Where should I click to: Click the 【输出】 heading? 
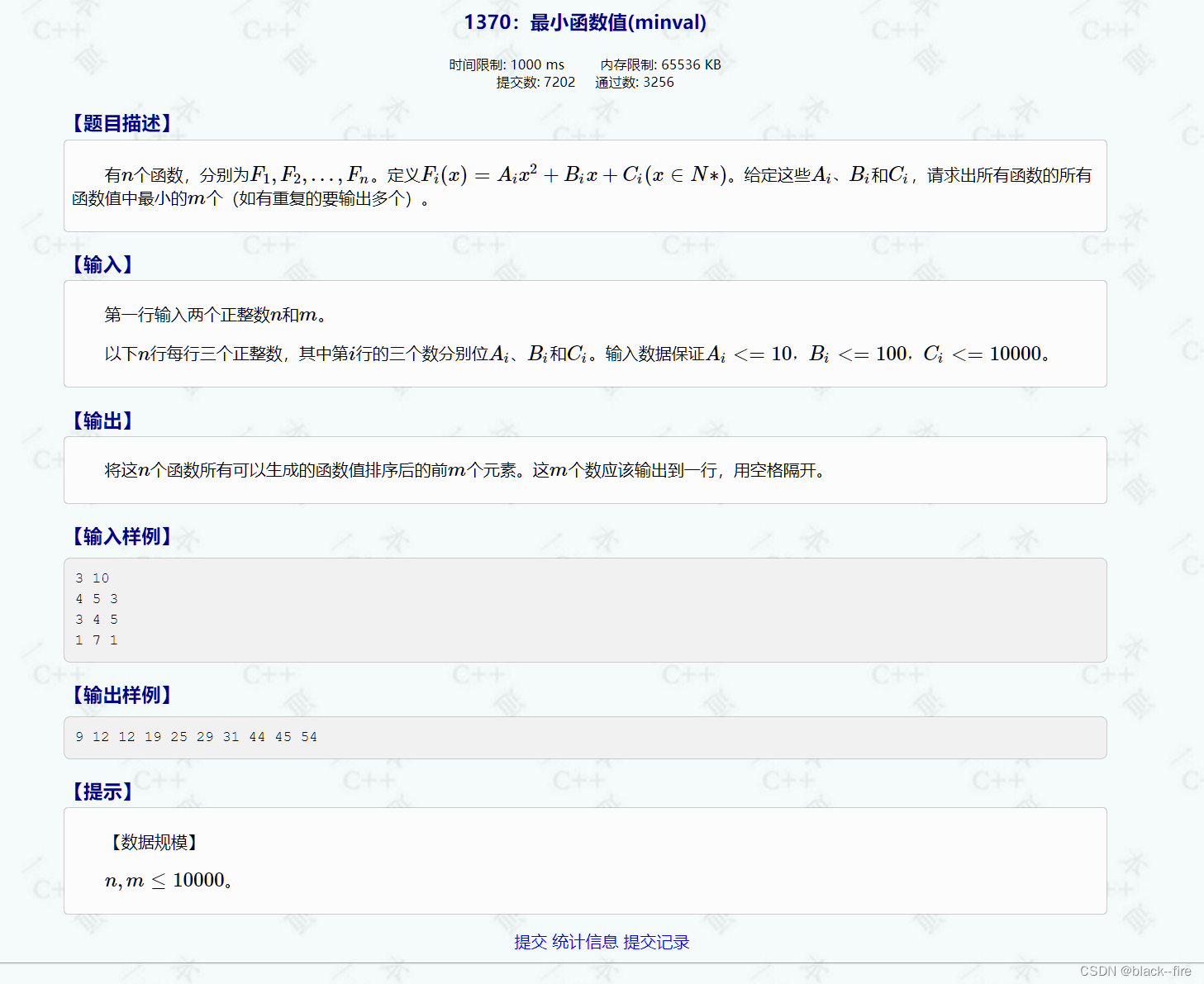pos(102,421)
